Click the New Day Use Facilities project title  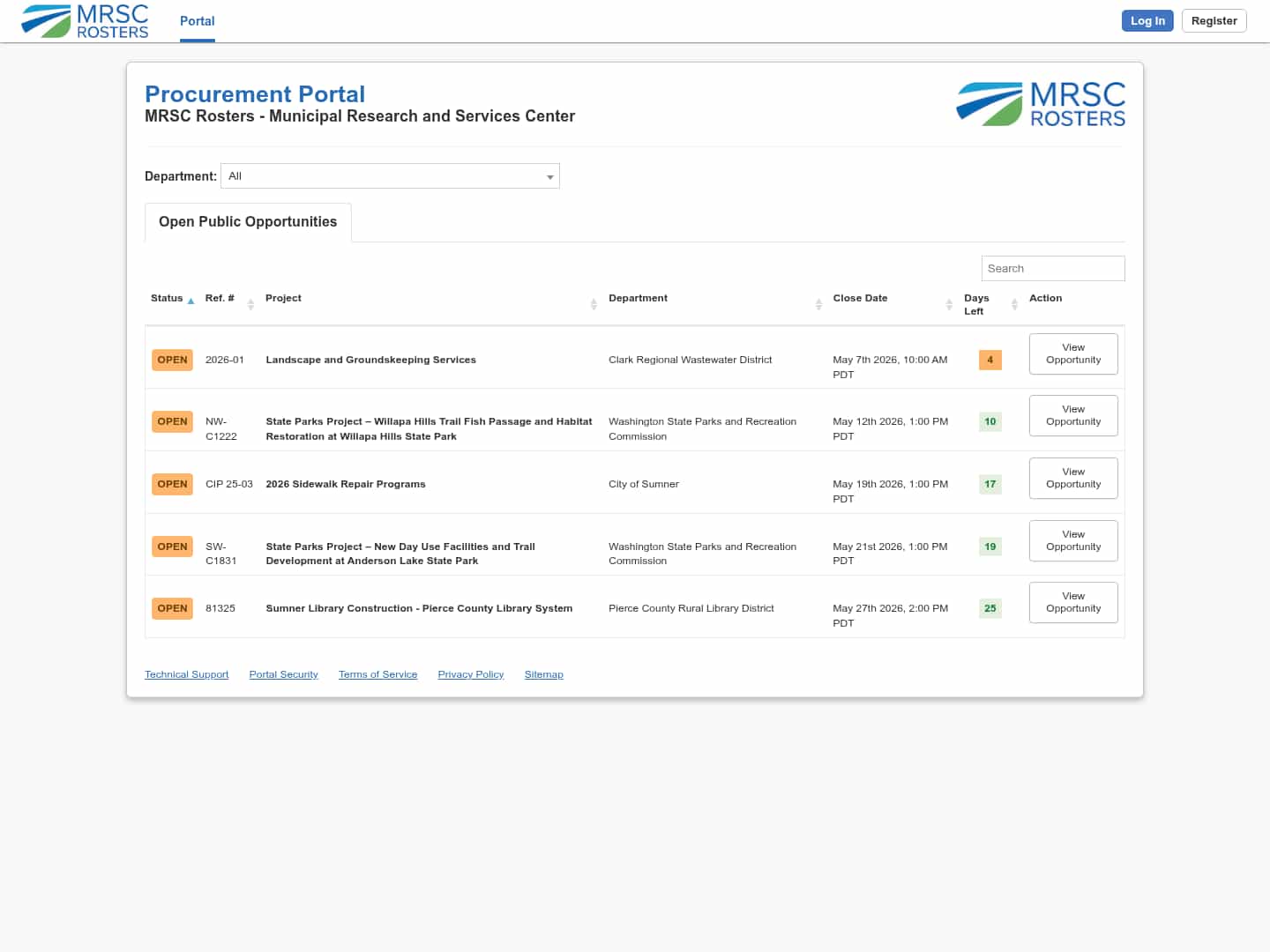coord(400,554)
